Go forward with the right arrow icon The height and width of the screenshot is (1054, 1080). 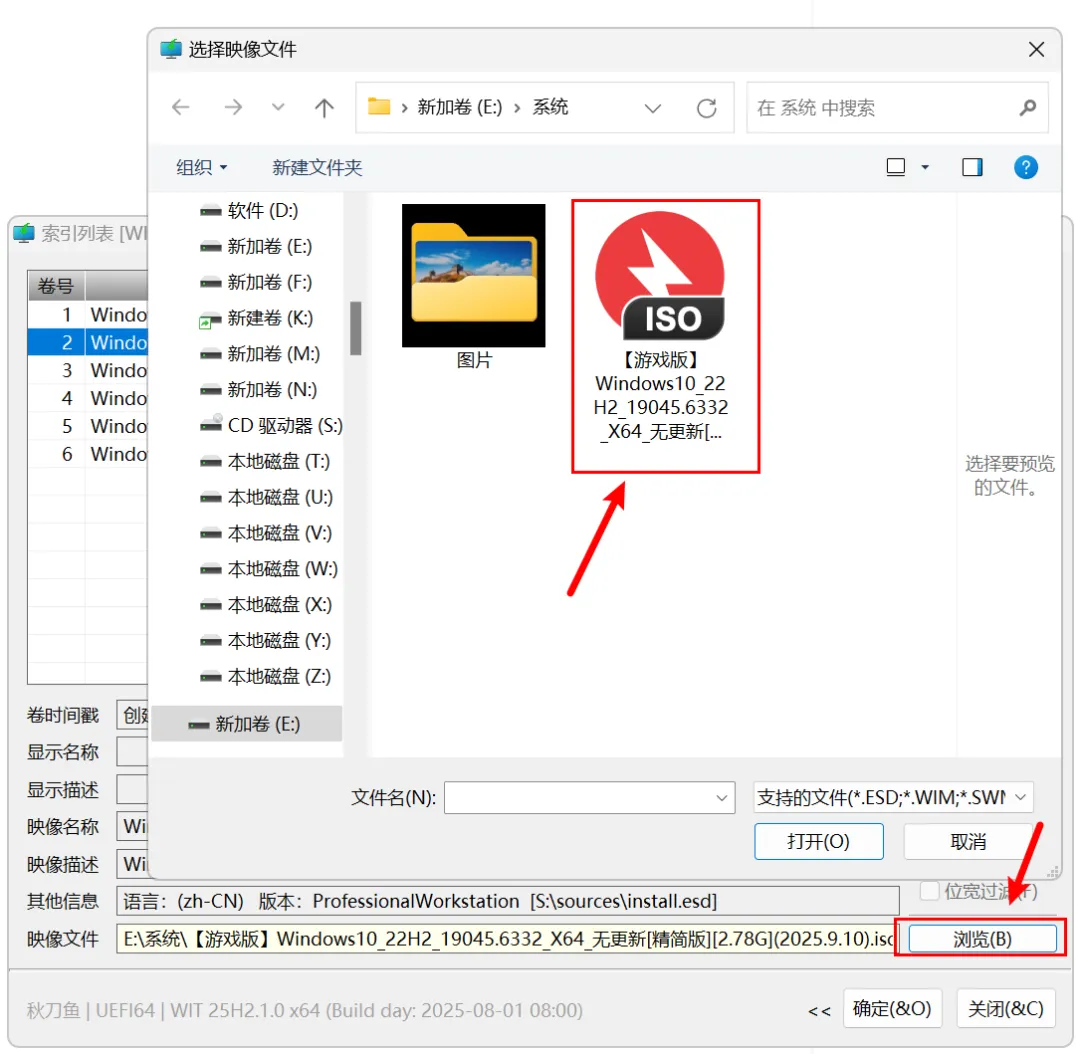[x=233, y=107]
